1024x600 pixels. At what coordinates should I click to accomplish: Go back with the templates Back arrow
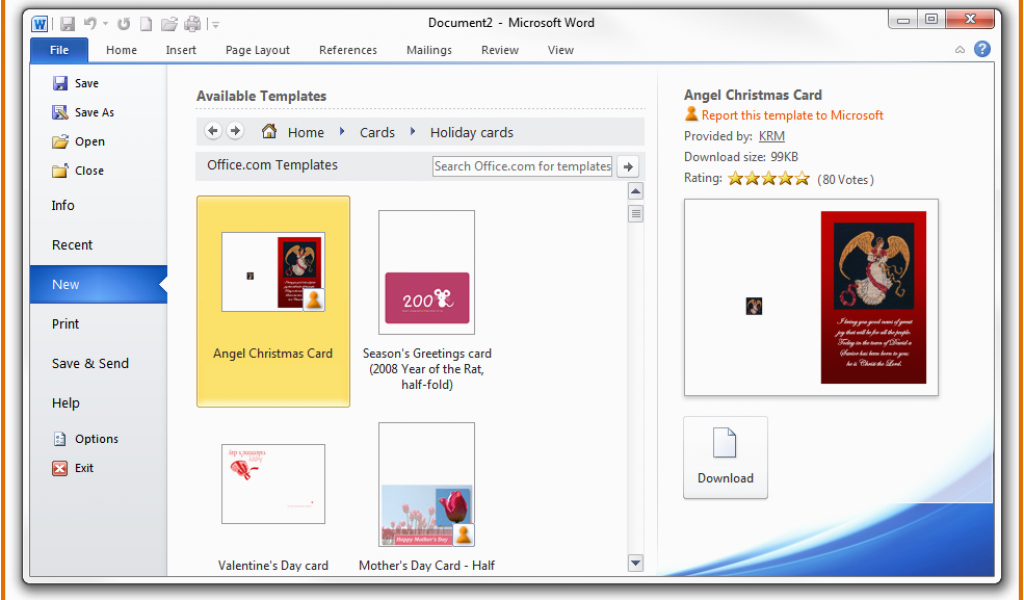click(x=212, y=131)
